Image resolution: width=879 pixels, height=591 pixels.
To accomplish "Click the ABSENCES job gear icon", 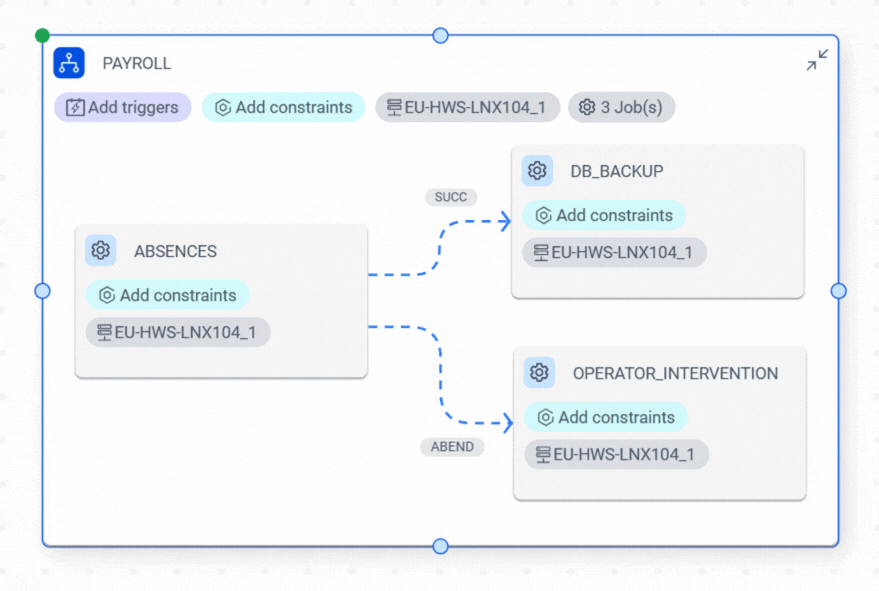I will point(100,250).
